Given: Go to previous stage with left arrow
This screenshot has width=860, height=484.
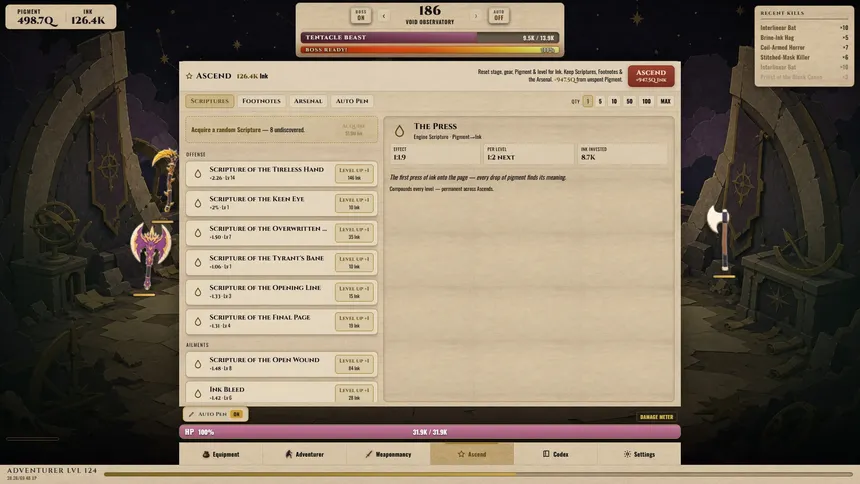Looking at the screenshot, I should tap(384, 16).
